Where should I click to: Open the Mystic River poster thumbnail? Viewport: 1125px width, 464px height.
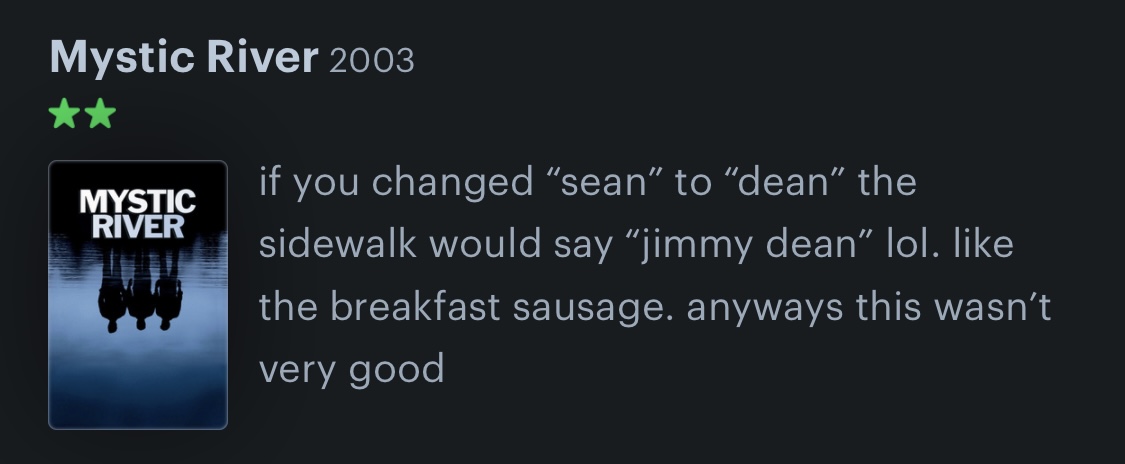pos(138,294)
